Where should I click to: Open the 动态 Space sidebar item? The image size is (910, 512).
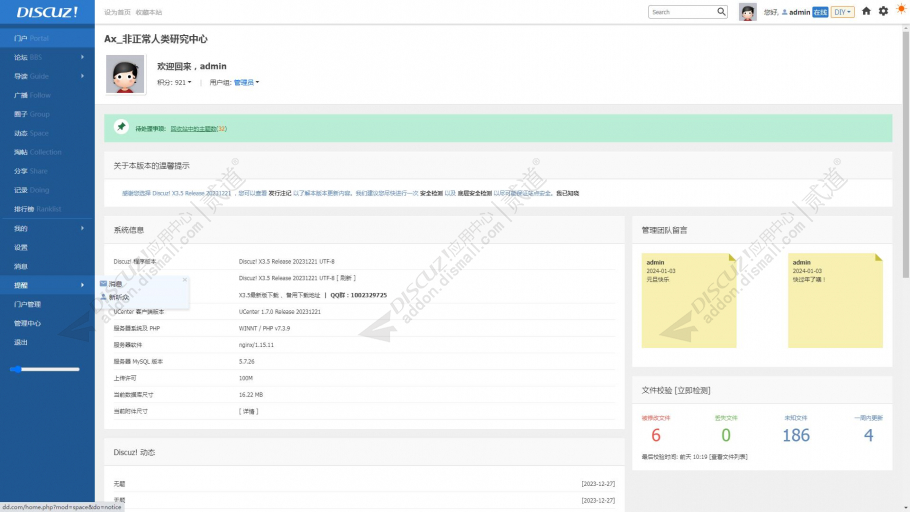coord(47,133)
